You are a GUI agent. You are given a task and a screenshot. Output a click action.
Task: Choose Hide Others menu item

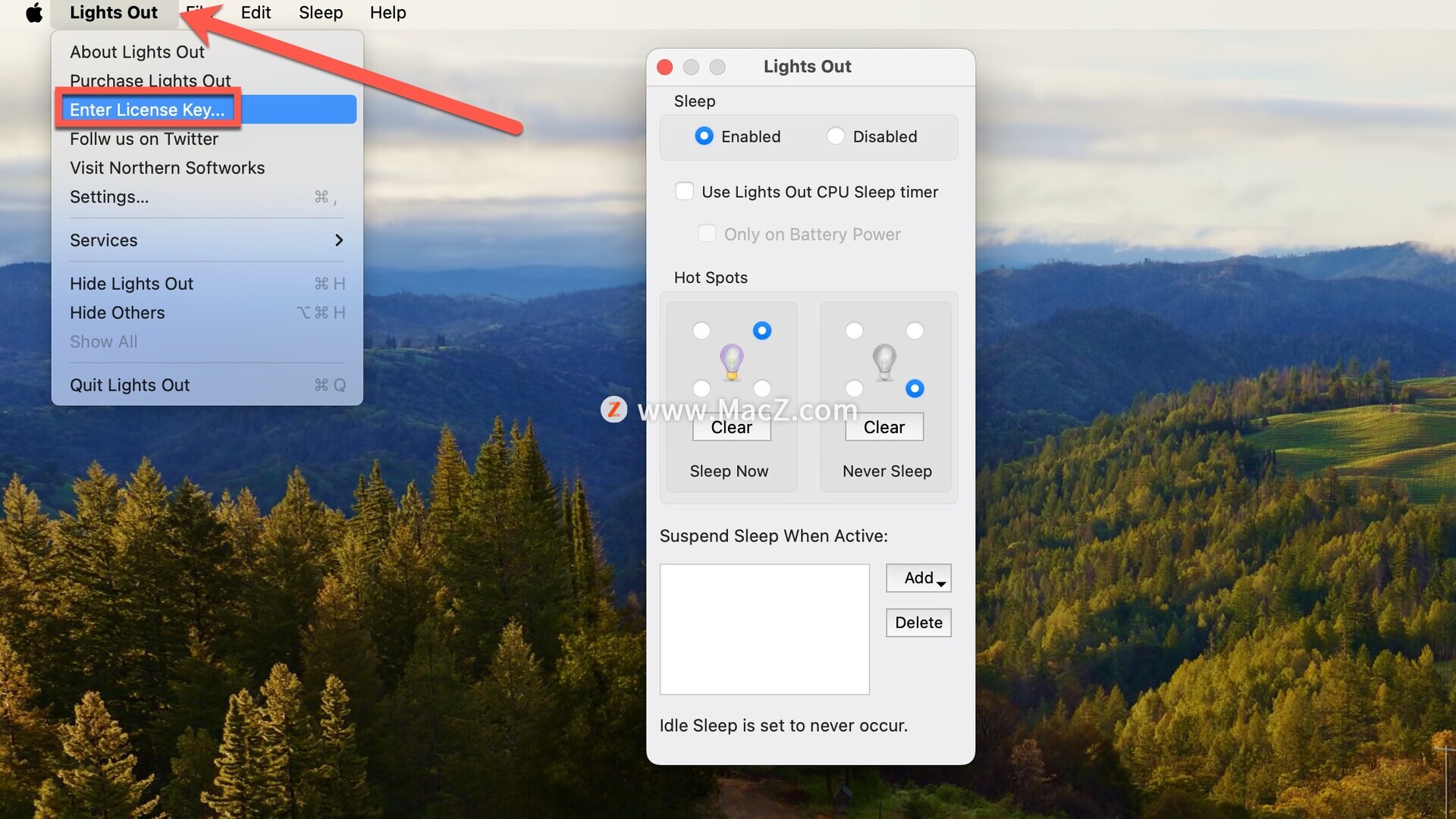[x=206, y=312]
